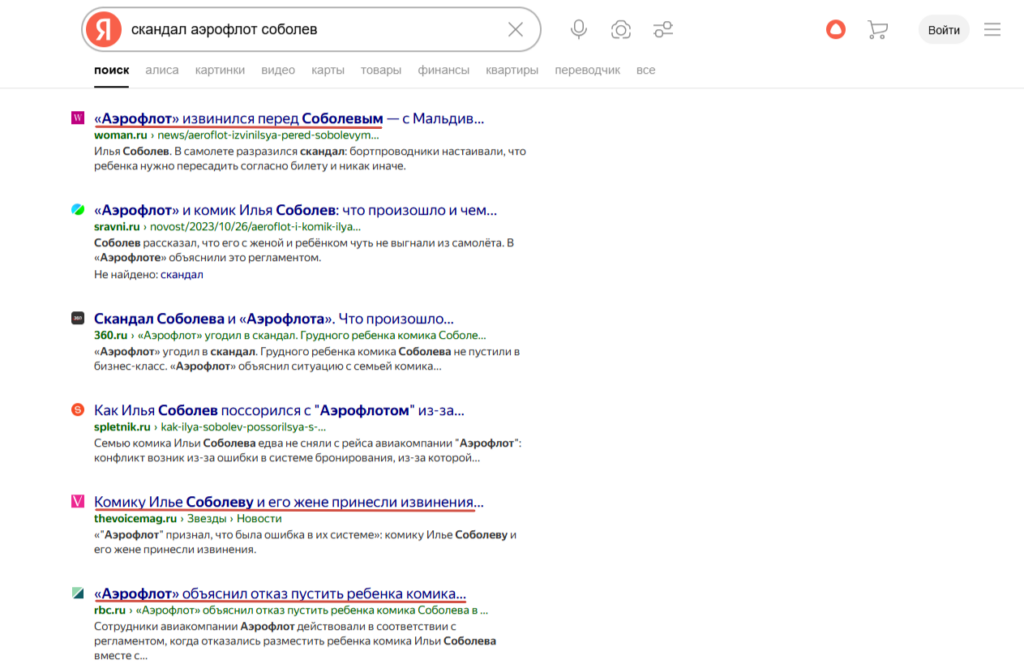Open image search camera icon
Viewport: 1024px width, 664px height.
coord(621,29)
